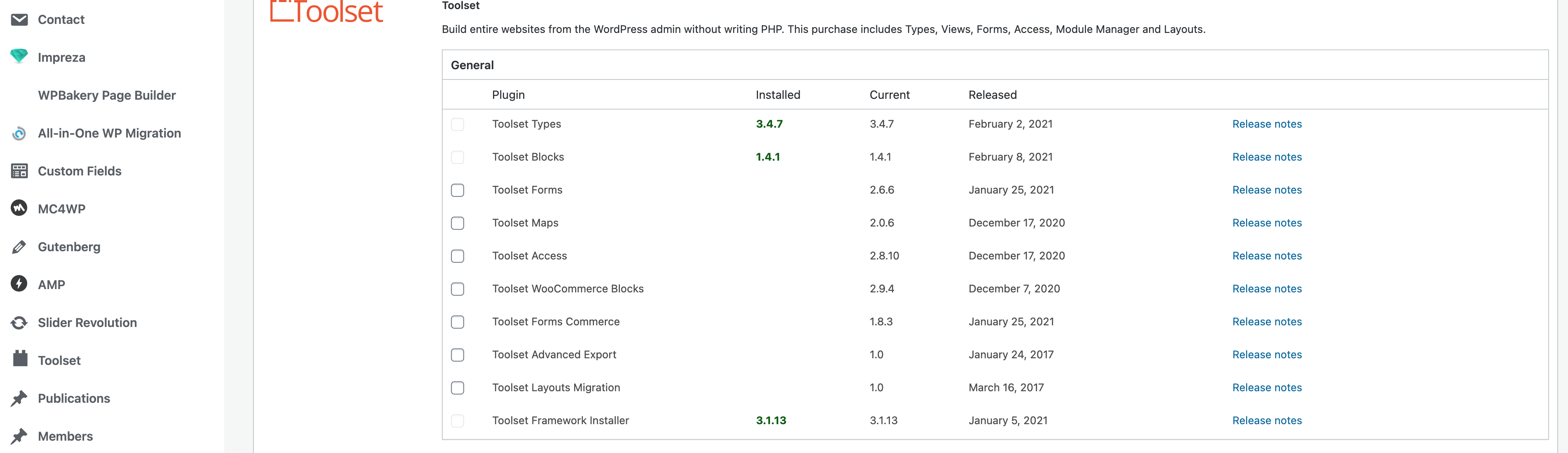Open the MC4WP menu item
The height and width of the screenshot is (453, 1568).
click(x=61, y=209)
